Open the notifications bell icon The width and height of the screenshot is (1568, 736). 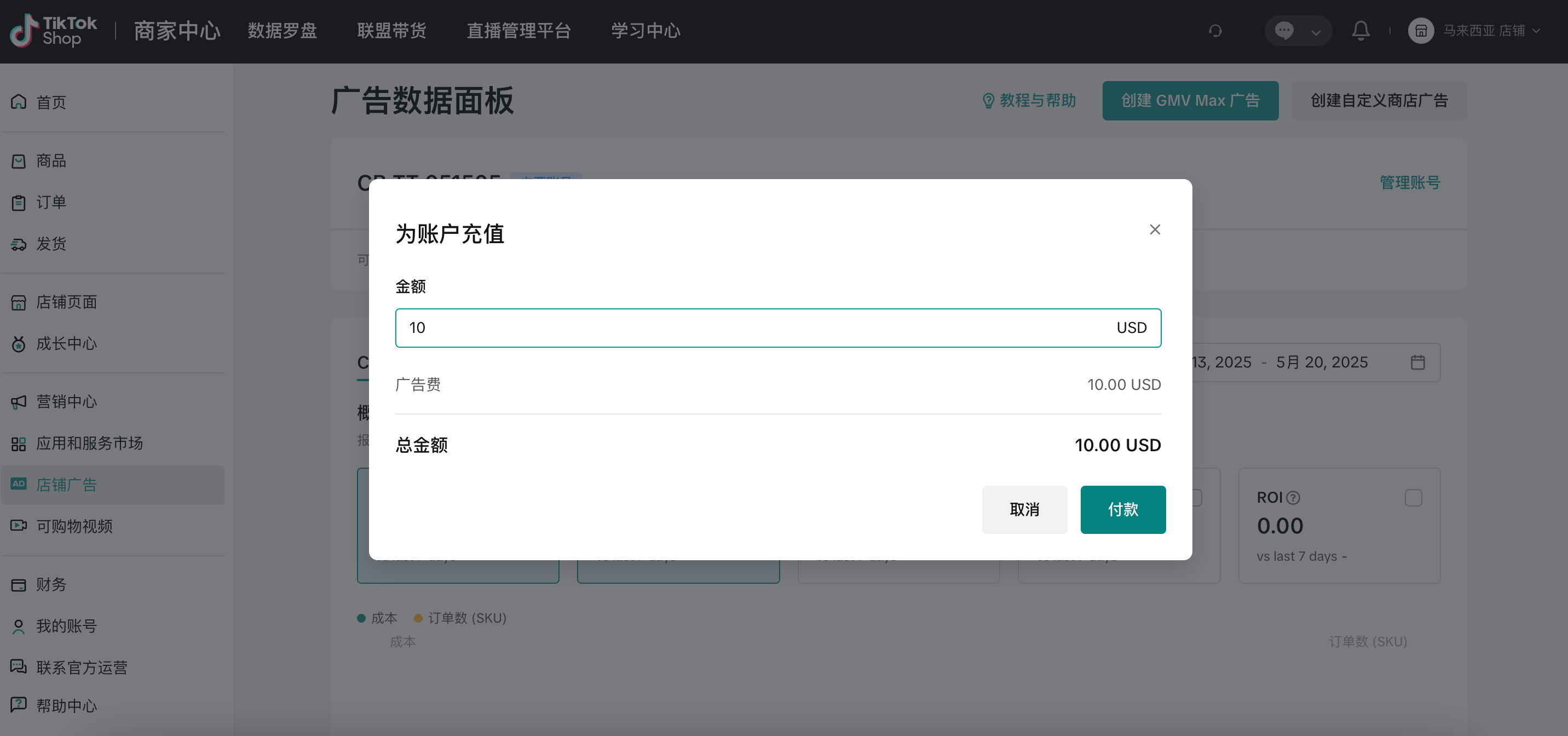1361,31
